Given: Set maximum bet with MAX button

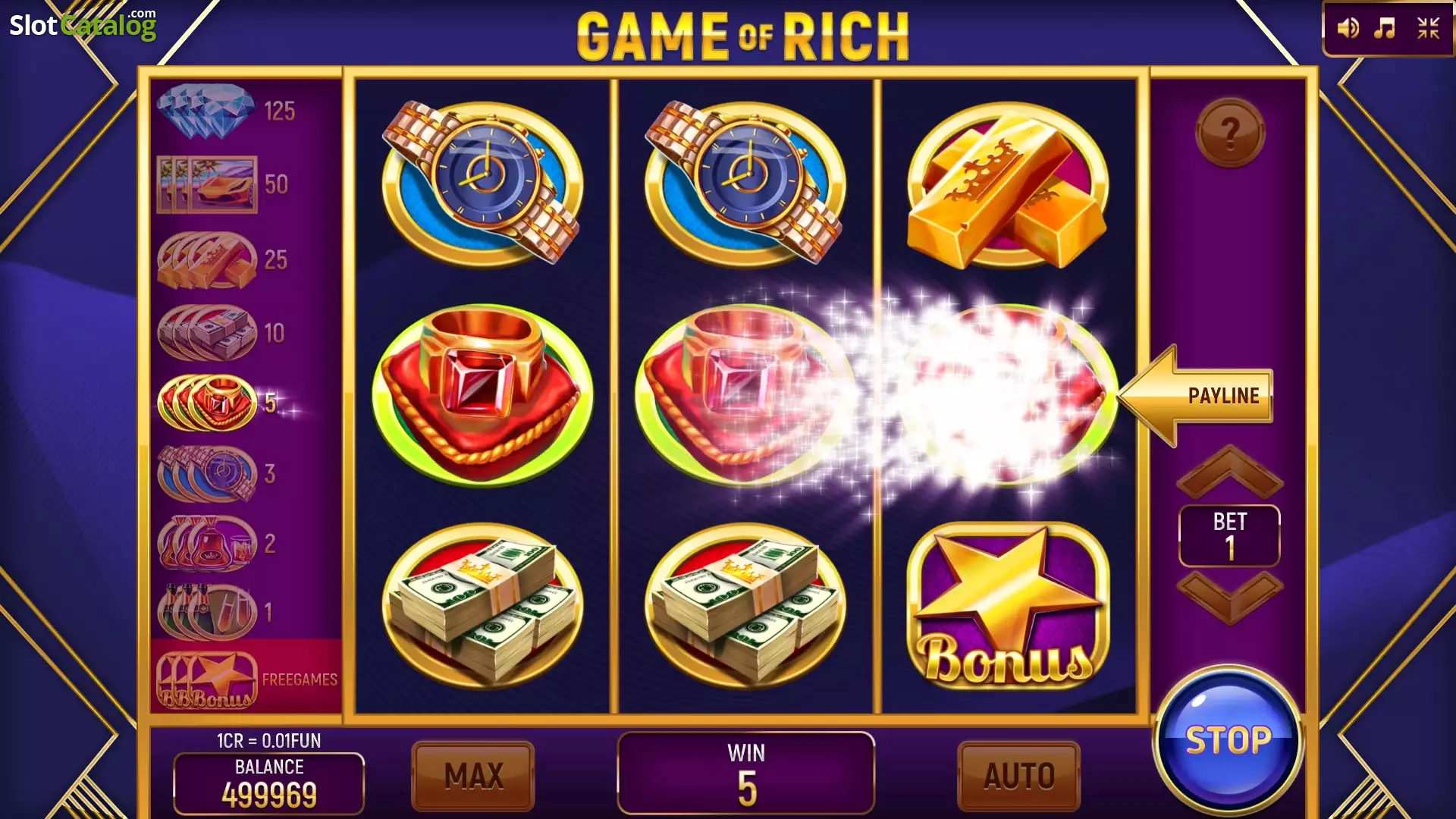Looking at the screenshot, I should pyautogui.click(x=473, y=776).
